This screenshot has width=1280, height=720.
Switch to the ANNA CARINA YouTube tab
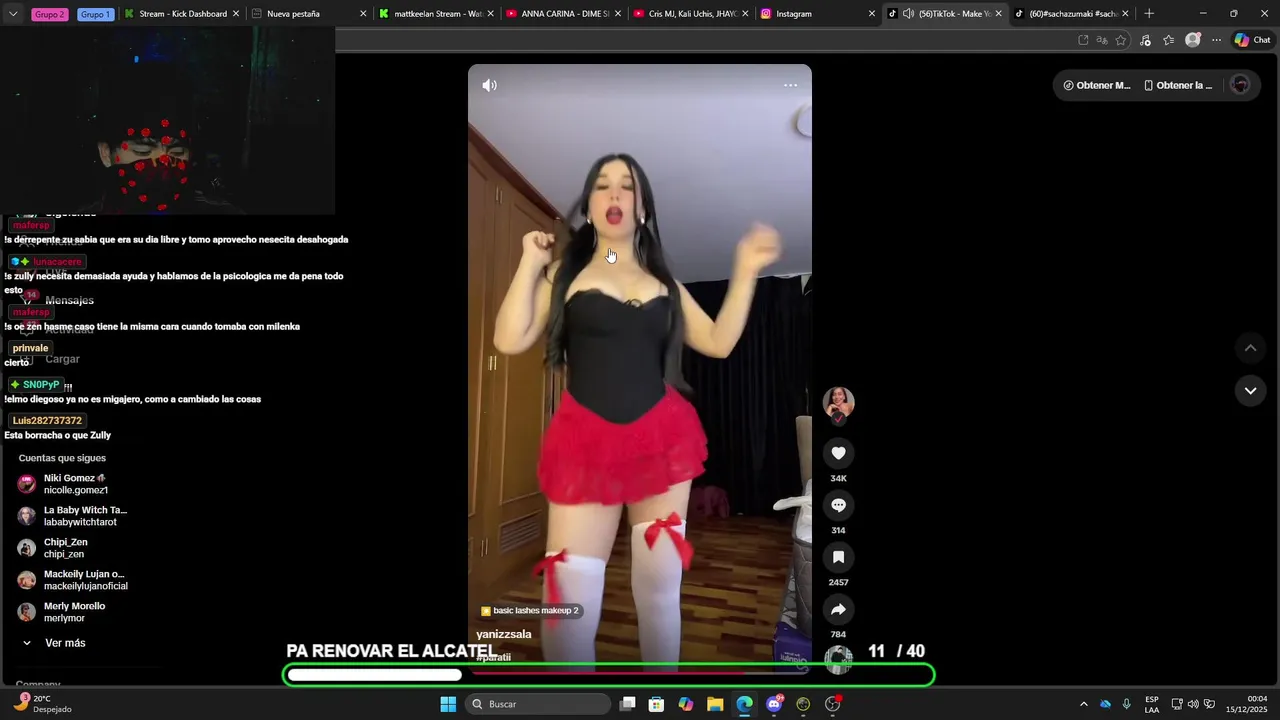tap(564, 14)
